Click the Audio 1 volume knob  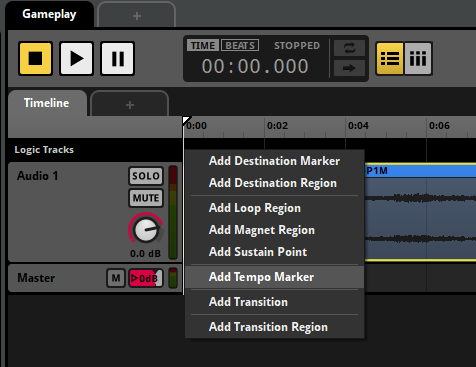click(x=146, y=230)
